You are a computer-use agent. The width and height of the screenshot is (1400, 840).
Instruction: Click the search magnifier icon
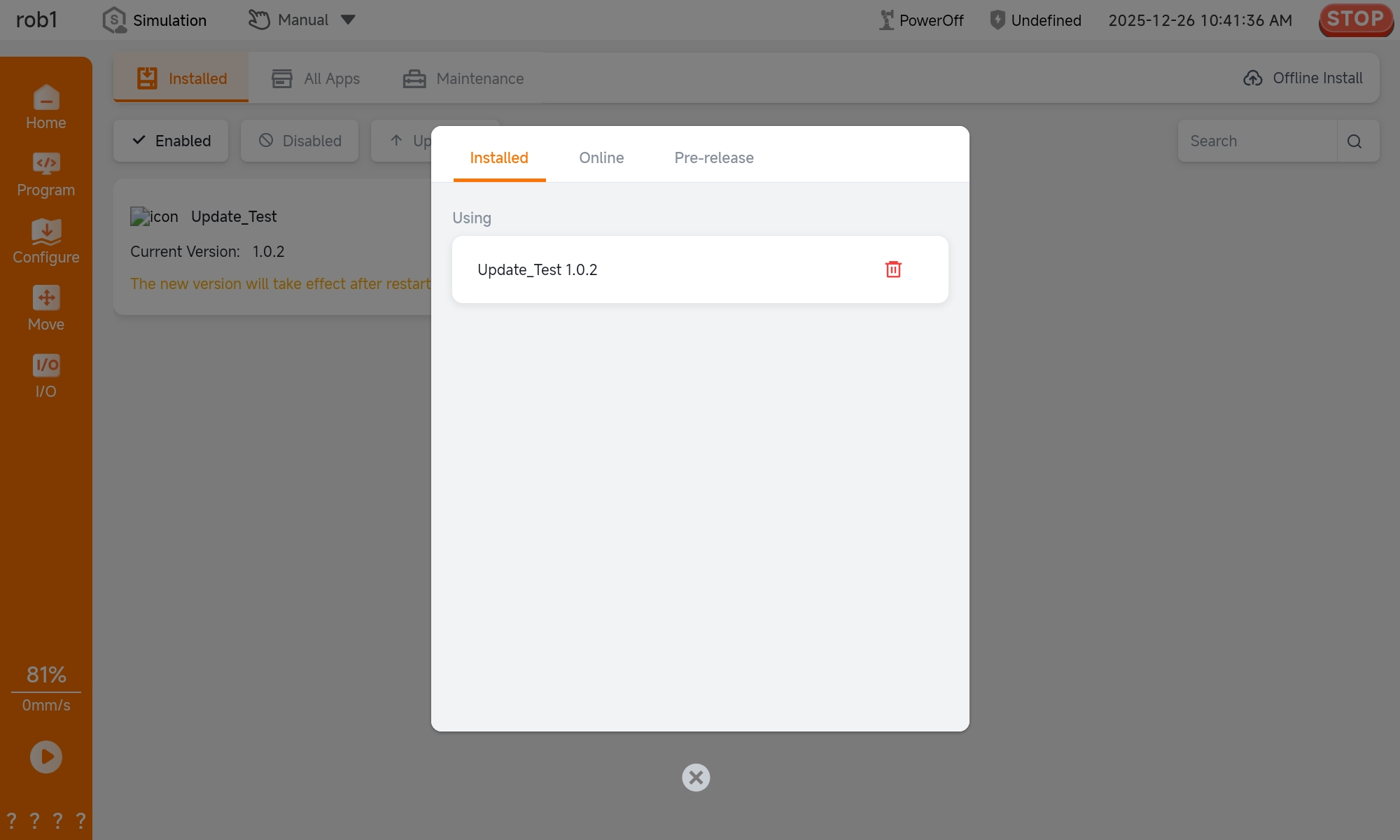[x=1354, y=141]
